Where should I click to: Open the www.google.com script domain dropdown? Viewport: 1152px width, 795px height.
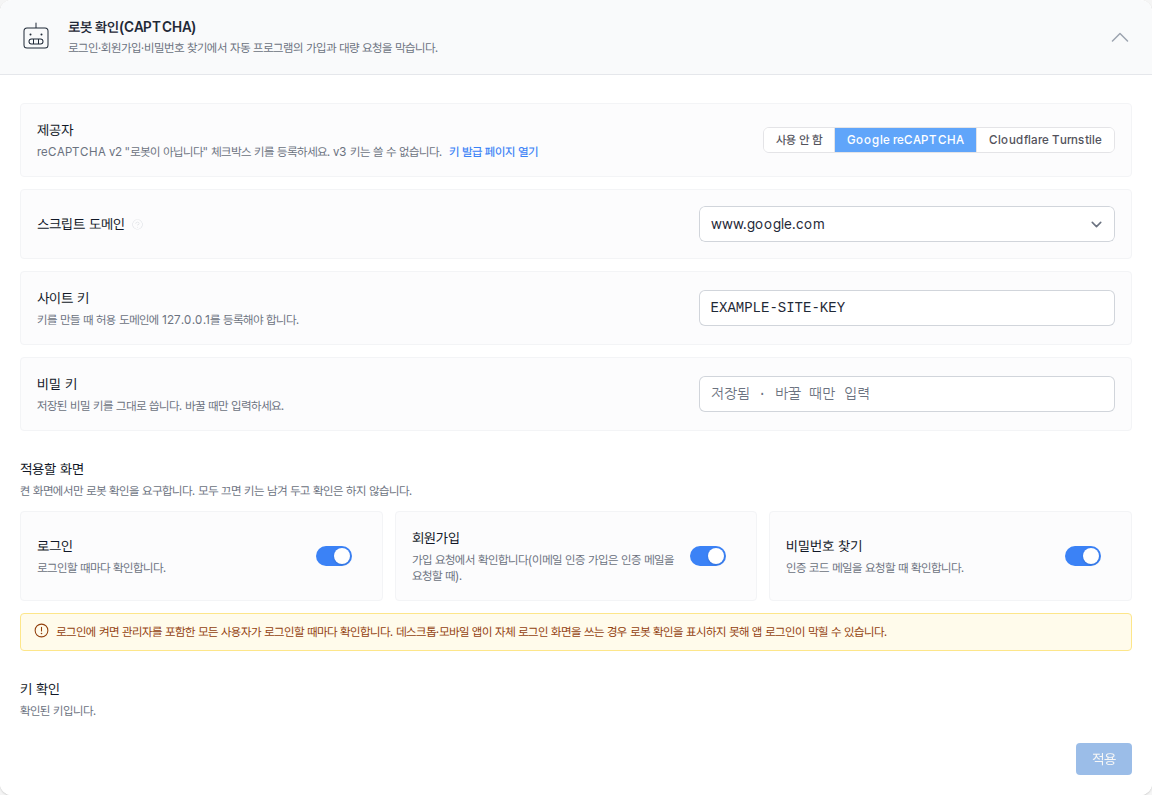click(907, 224)
